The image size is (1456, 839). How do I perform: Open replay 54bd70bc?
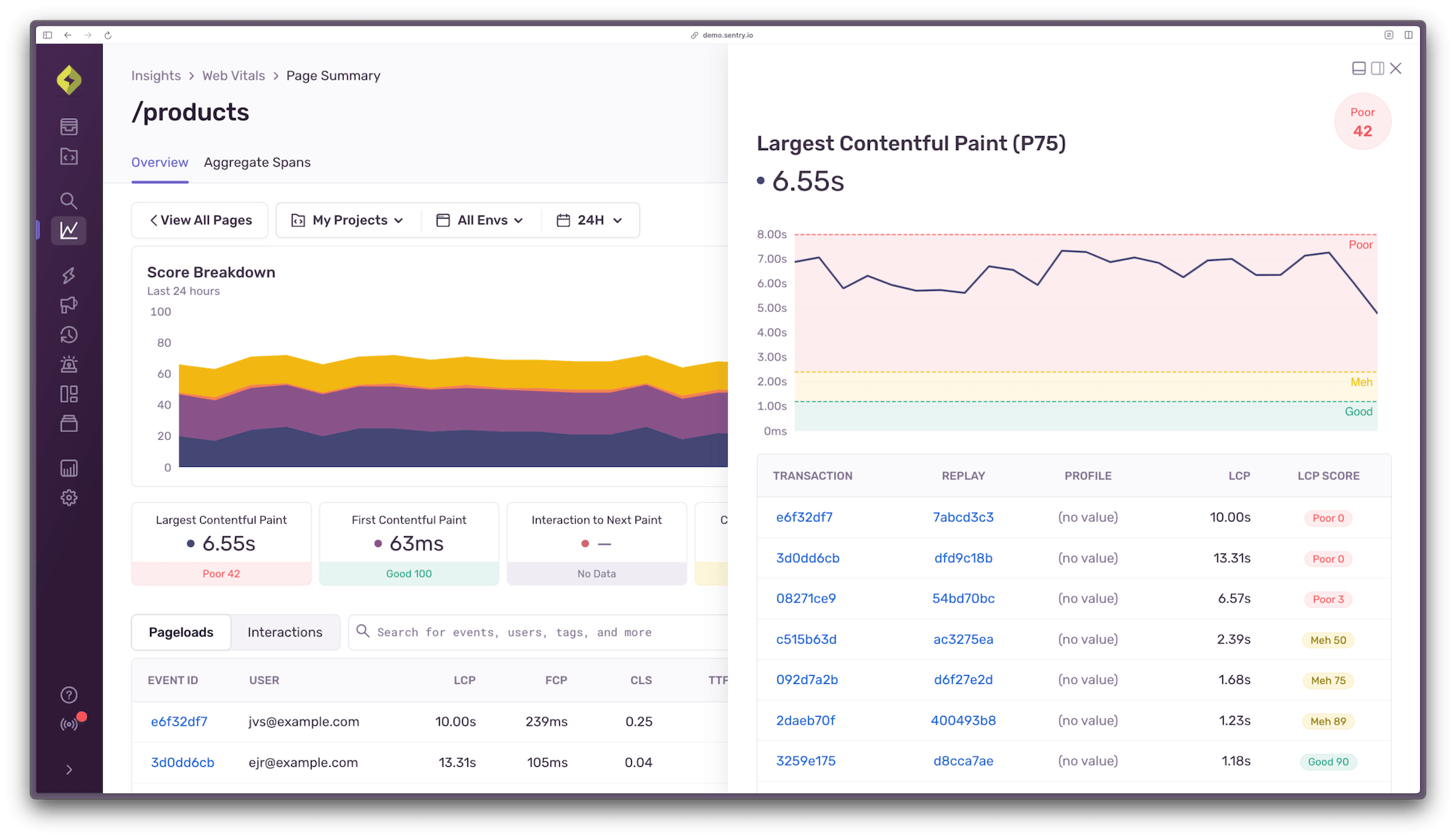pos(963,599)
